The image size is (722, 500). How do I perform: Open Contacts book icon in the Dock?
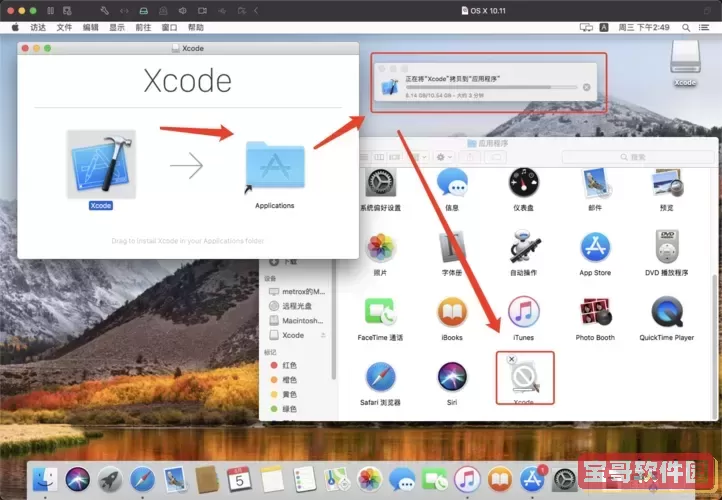click(x=207, y=480)
